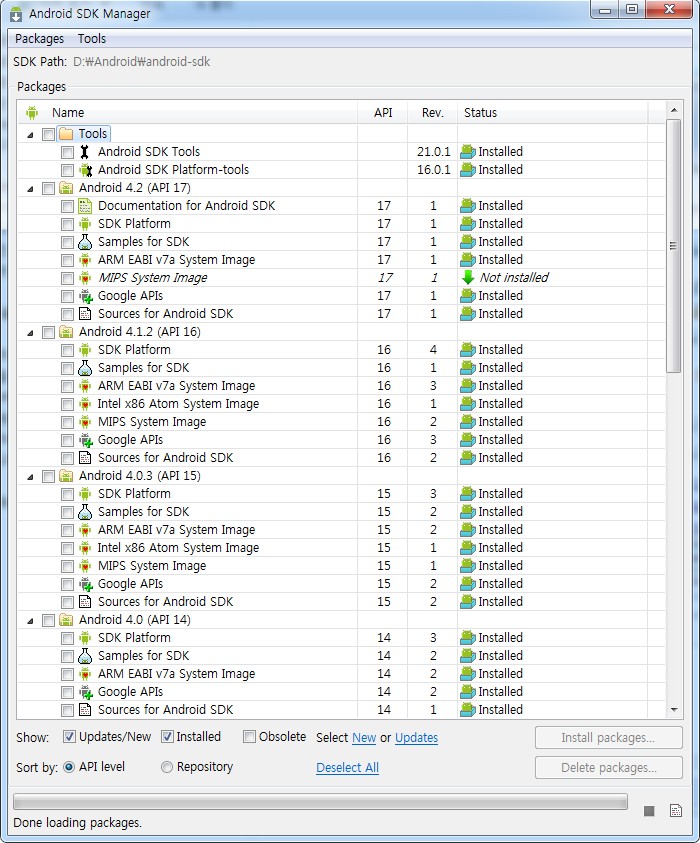Select the Repository sort radio button
This screenshot has height=843, width=700.
[167, 767]
